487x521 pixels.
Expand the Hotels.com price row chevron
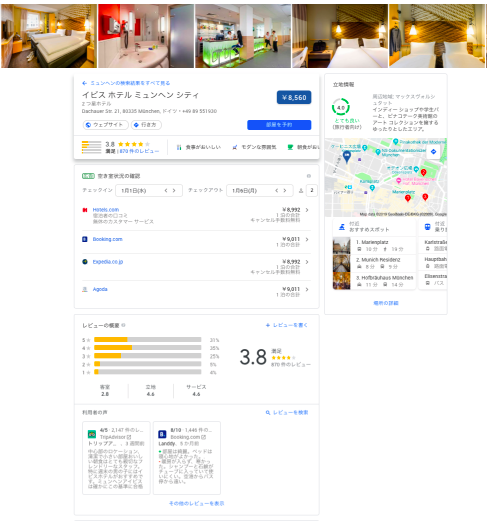click(307, 210)
